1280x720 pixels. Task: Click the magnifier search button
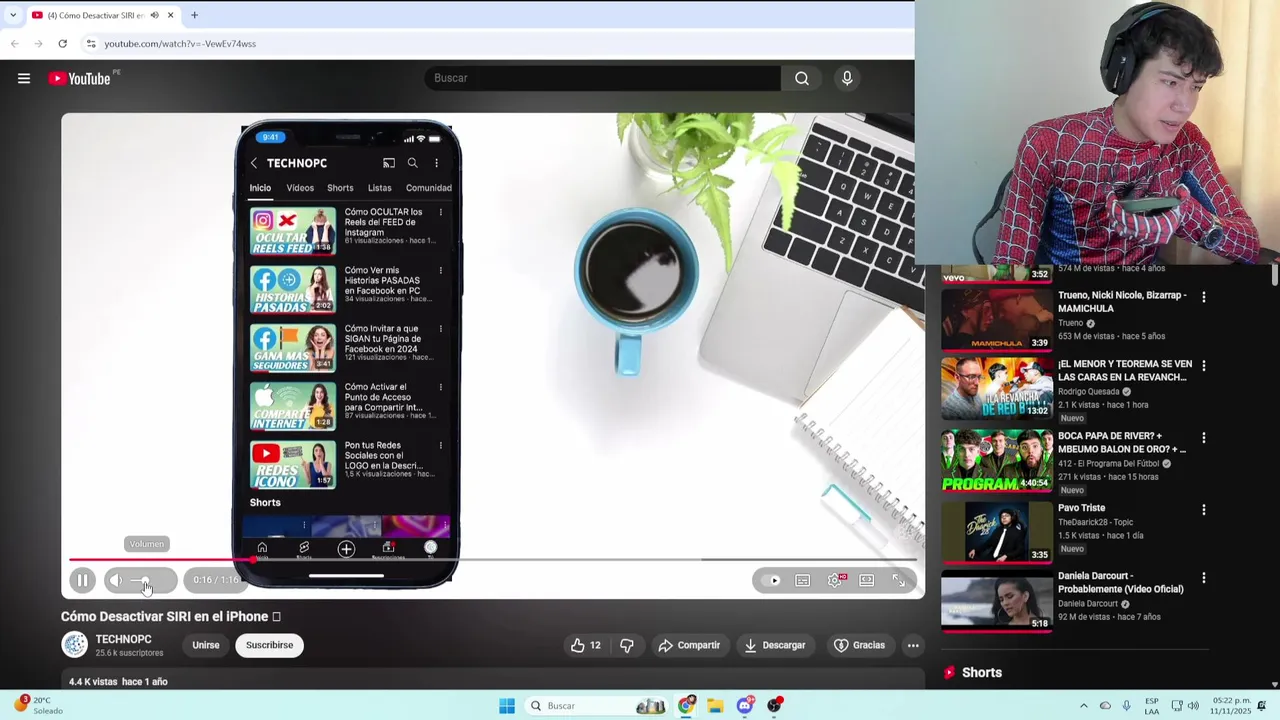coord(802,78)
